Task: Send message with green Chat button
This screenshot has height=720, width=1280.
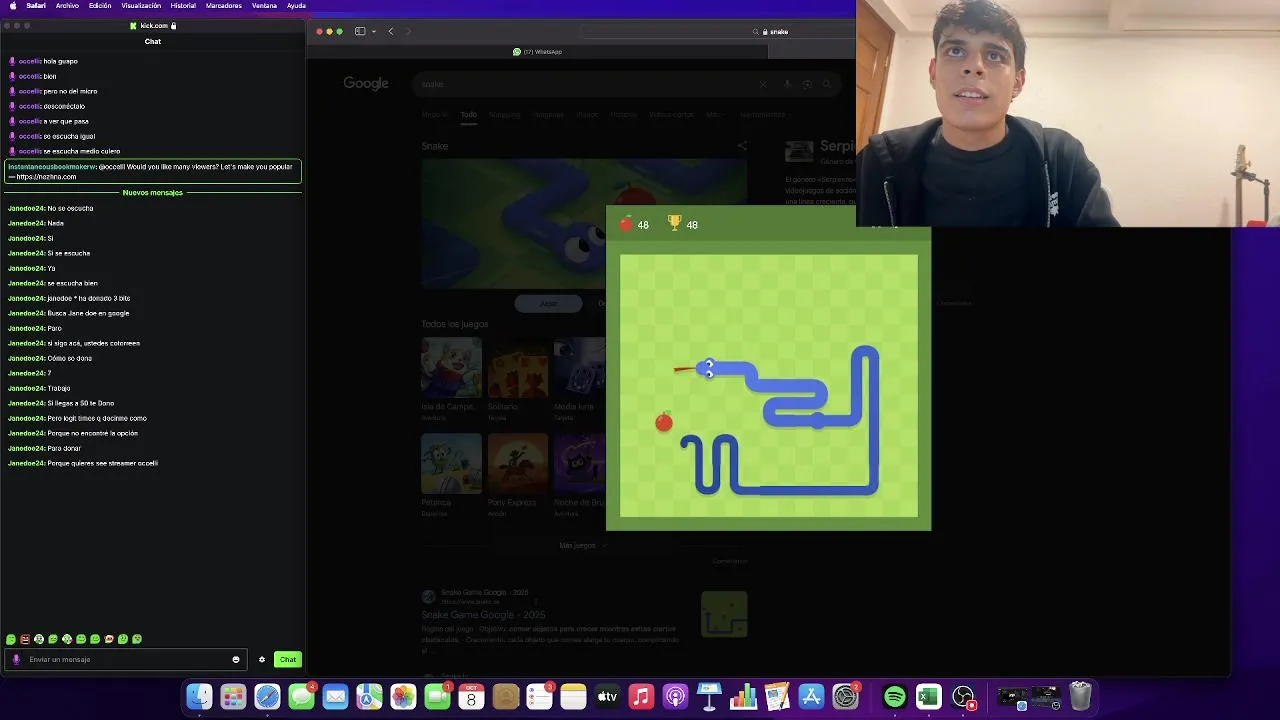Action: pos(288,659)
